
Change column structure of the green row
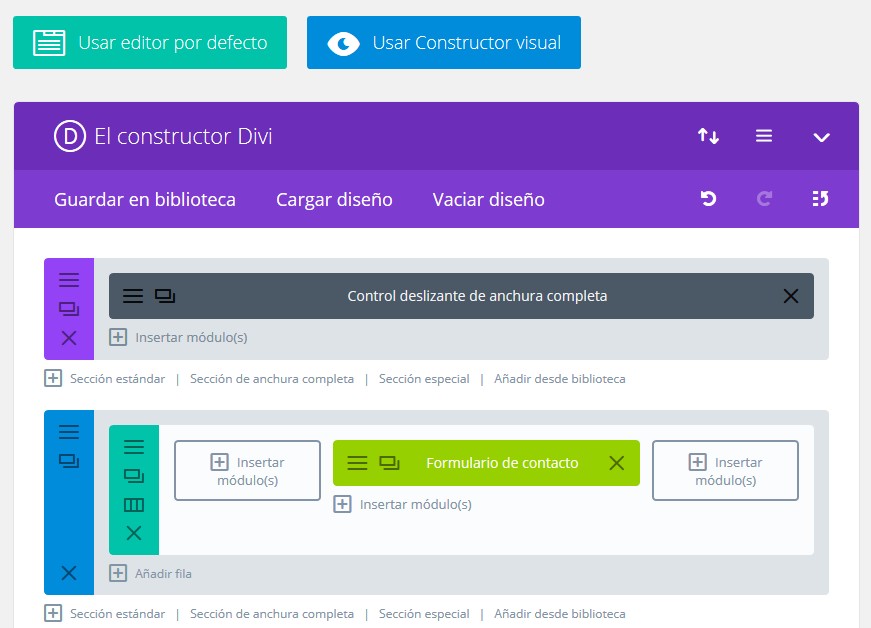click(134, 505)
